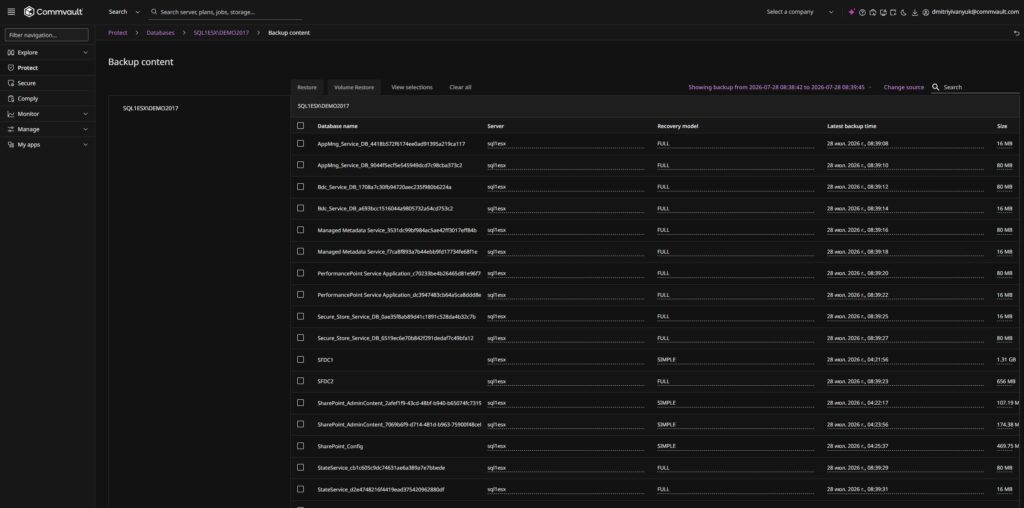Click the download icon in top bar
This screenshot has width=1024, height=508.
(915, 12)
